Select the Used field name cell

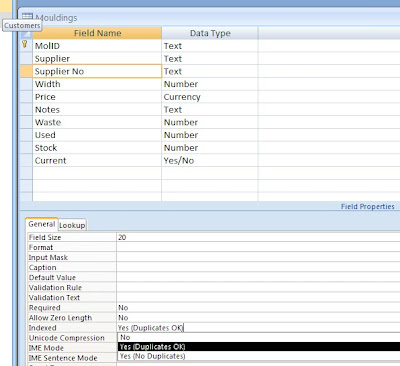97,135
